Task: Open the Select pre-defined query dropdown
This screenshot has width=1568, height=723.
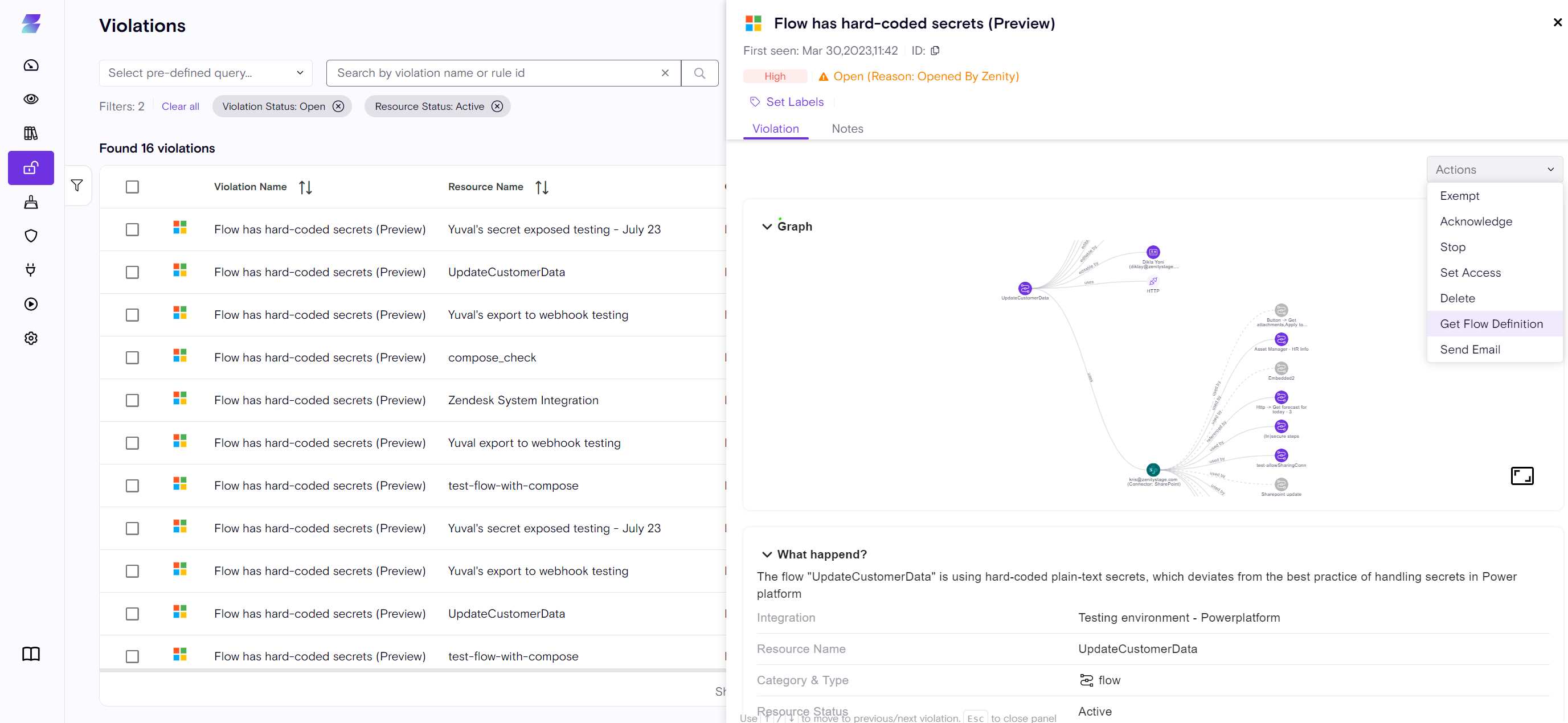Action: point(206,73)
